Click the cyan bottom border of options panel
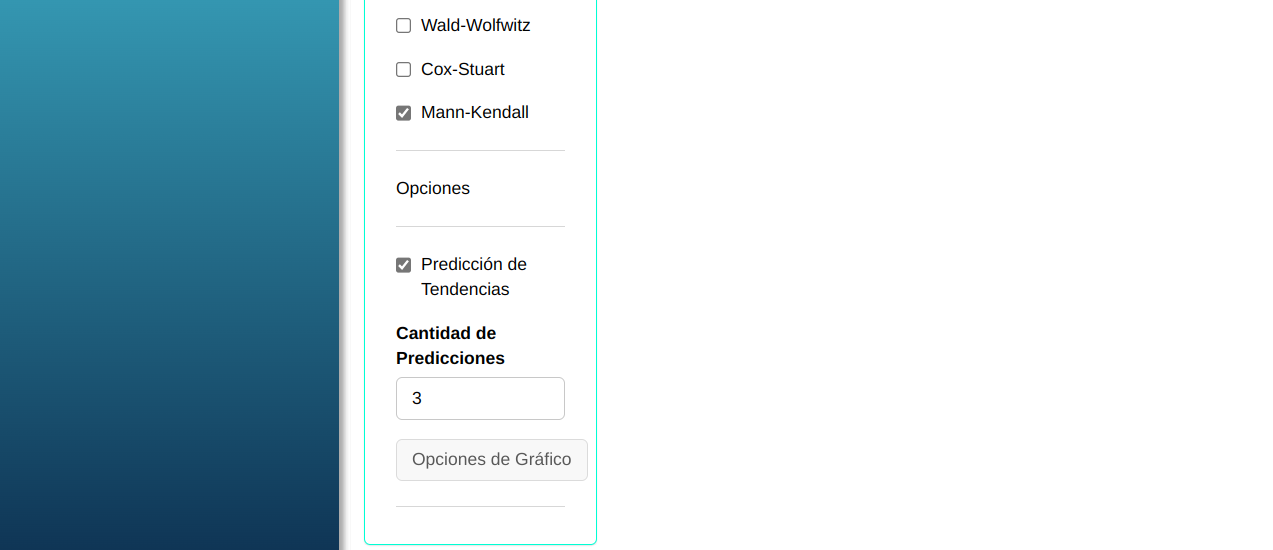1273x550 pixels. 480,544
